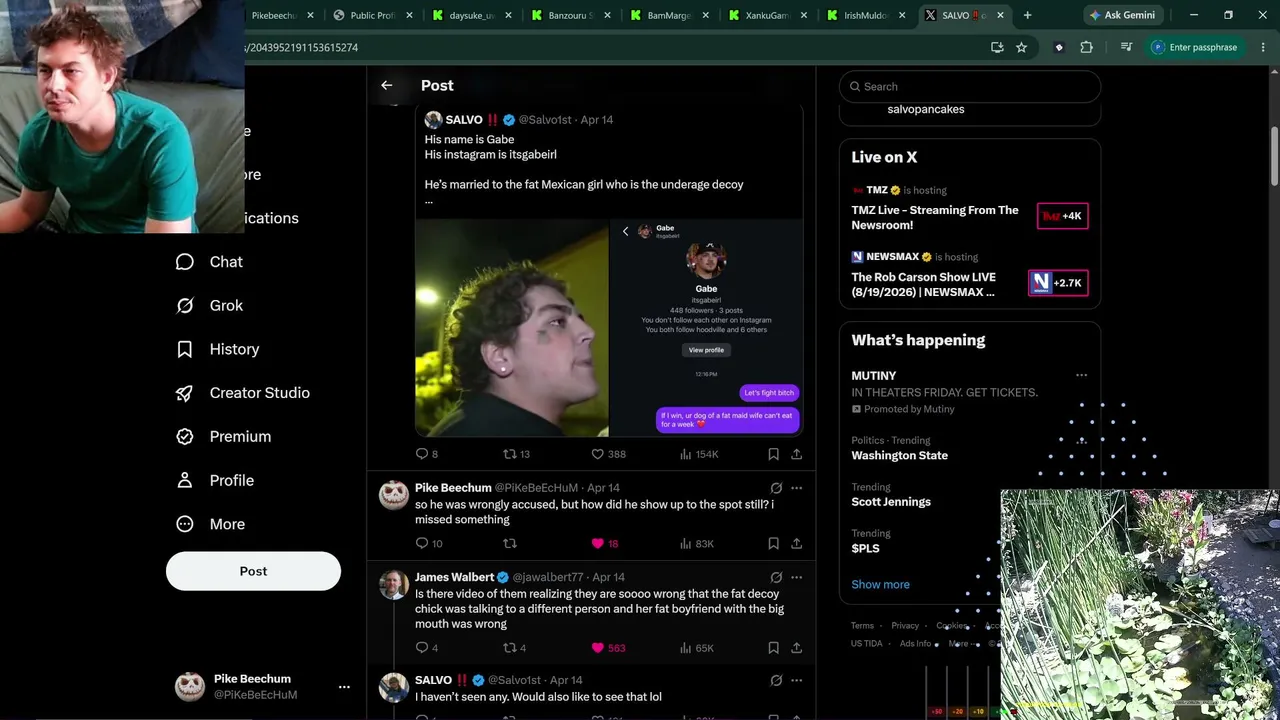View analytics for Pike Beechum's 83K views comment
1280x720 pixels.
(x=696, y=544)
